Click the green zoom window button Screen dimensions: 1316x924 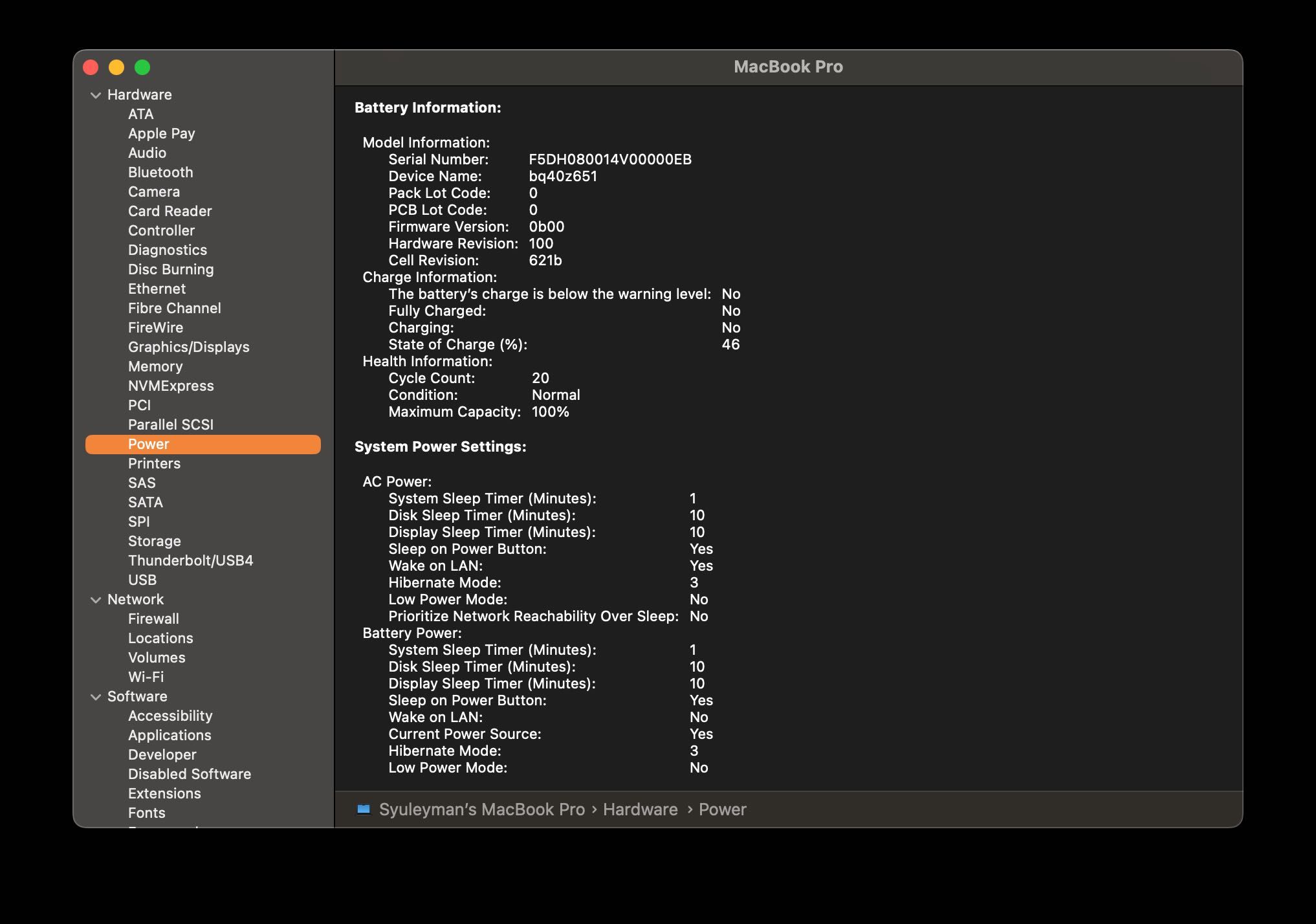[142, 67]
